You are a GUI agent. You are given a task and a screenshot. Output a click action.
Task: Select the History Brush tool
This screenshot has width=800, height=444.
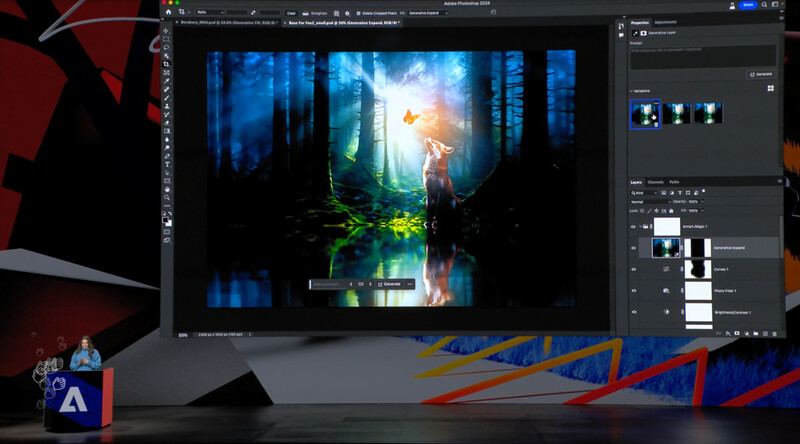(166, 115)
